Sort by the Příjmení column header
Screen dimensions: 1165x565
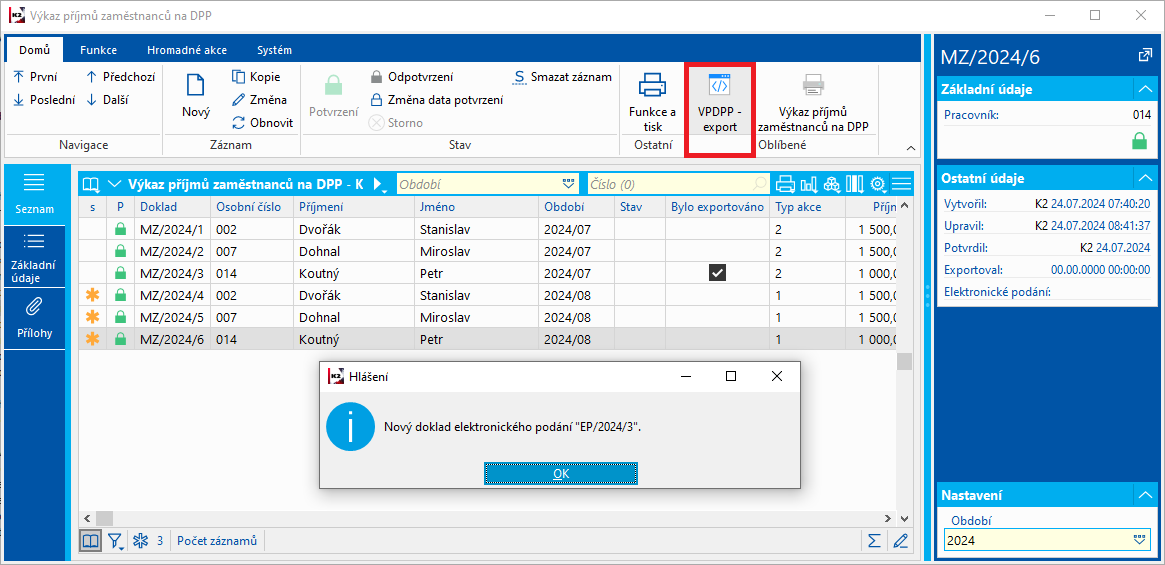[x=353, y=207]
